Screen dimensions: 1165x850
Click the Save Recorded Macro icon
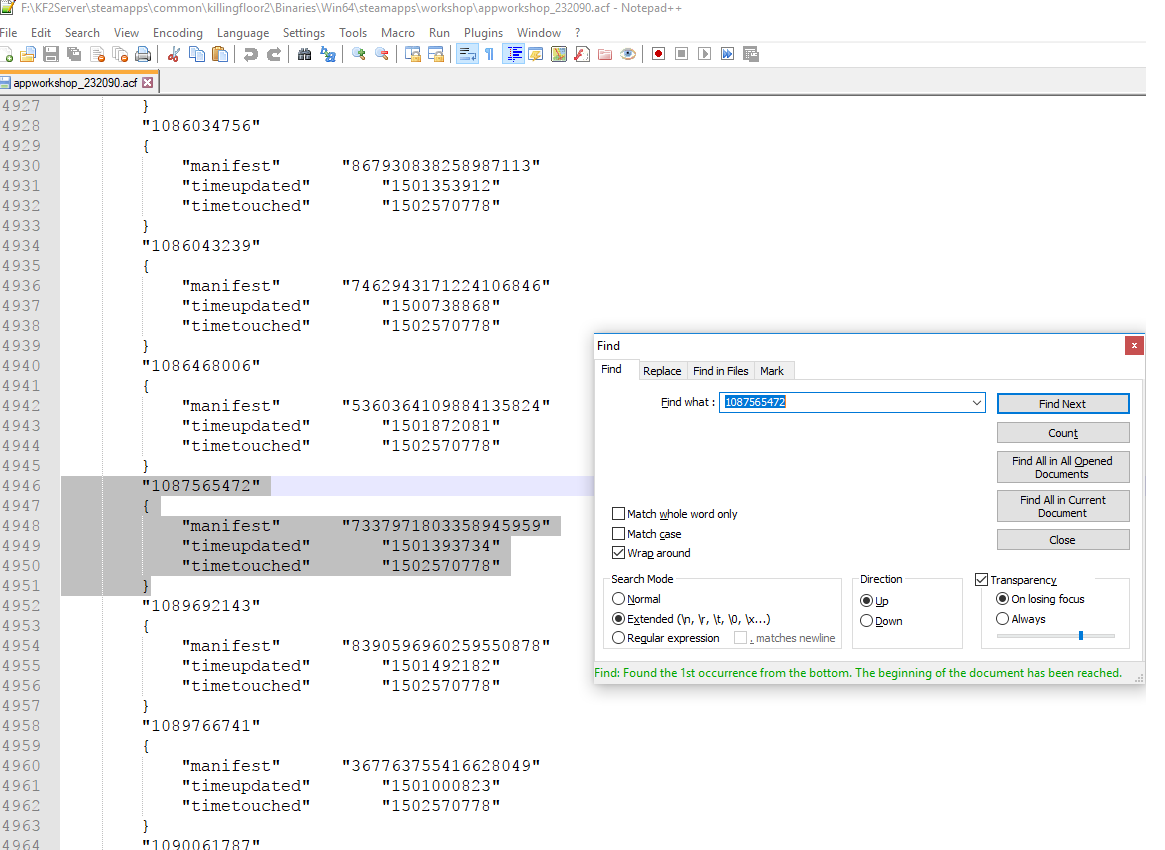tap(750, 54)
